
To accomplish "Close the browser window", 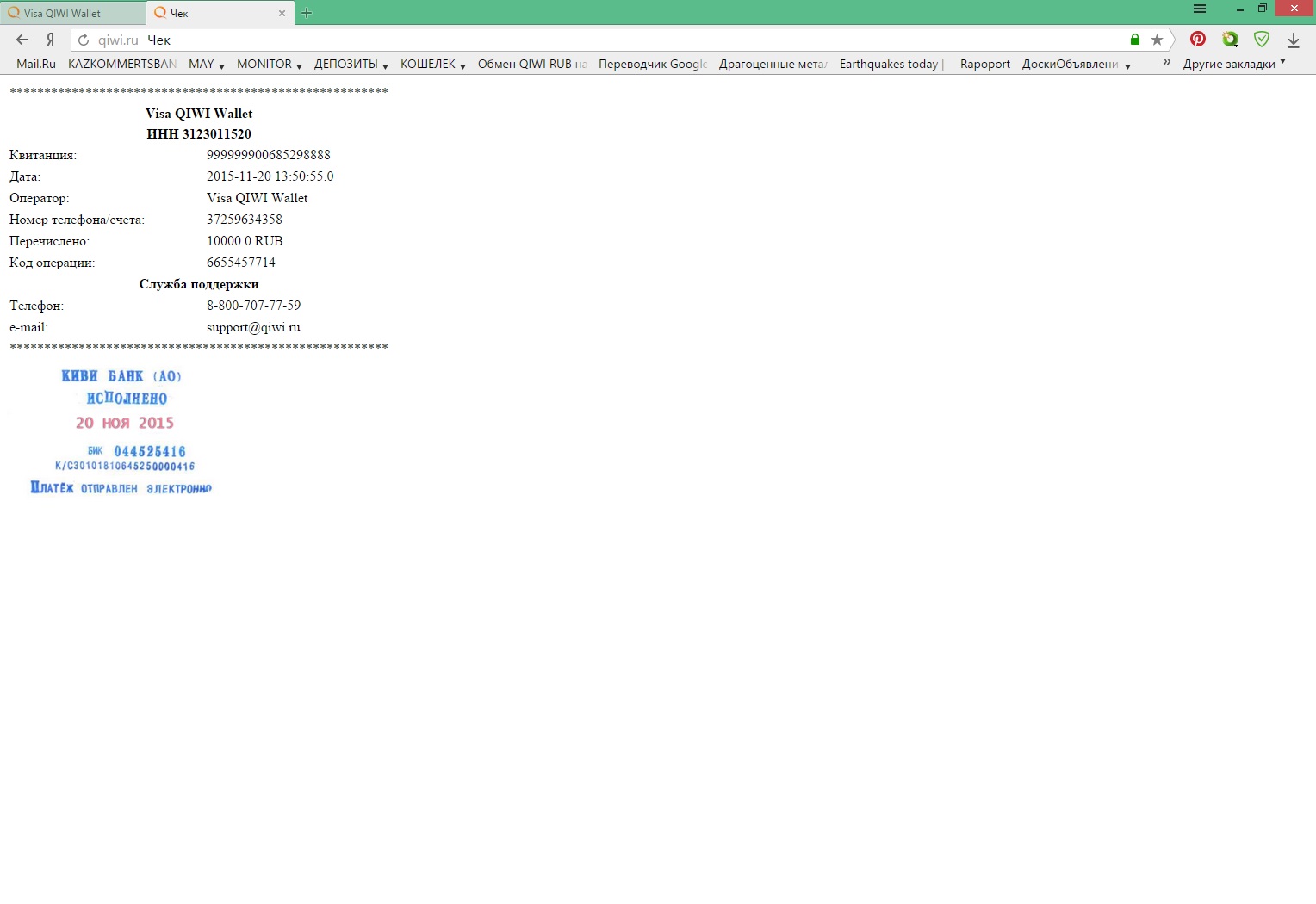I will tap(1294, 8).
